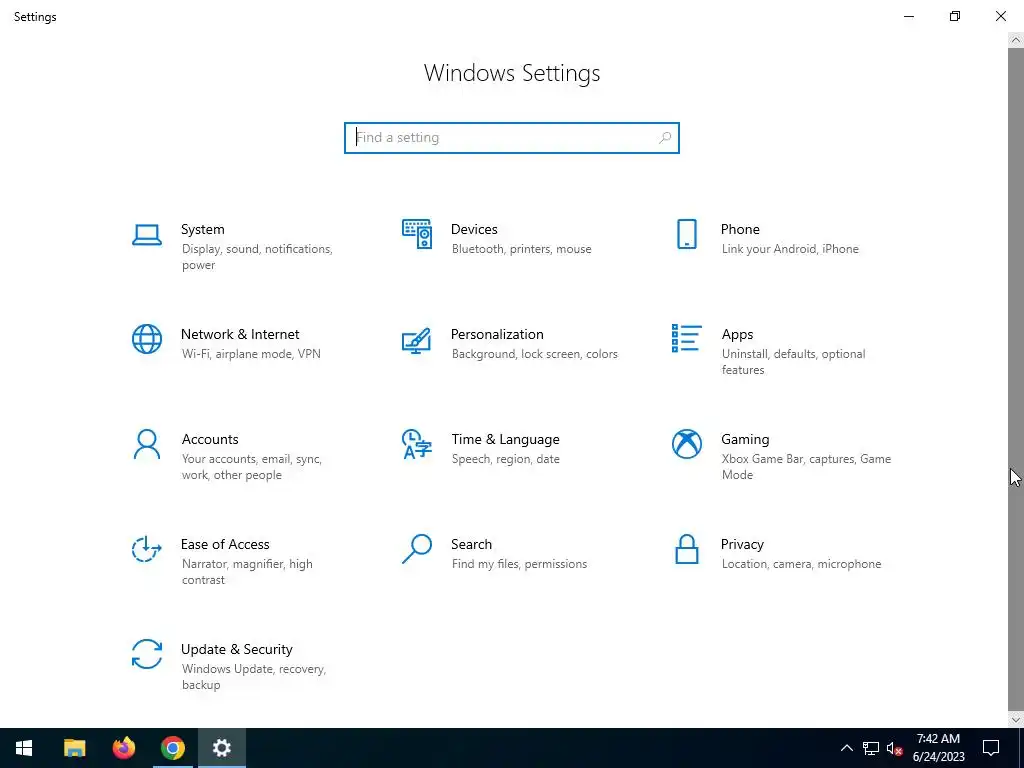
Task: Click the Gaming heading
Action: coord(745,440)
